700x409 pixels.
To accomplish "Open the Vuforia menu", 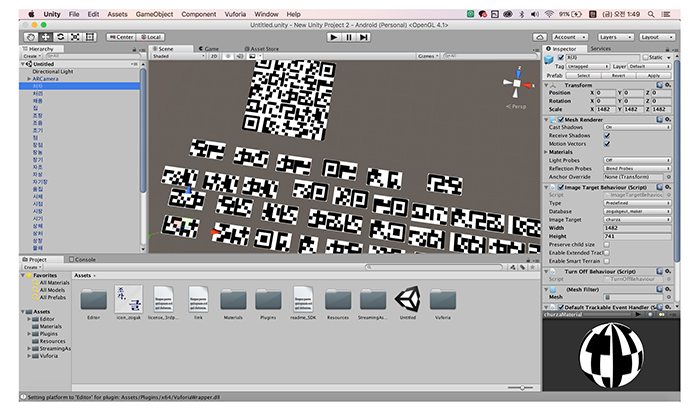I will click(235, 14).
